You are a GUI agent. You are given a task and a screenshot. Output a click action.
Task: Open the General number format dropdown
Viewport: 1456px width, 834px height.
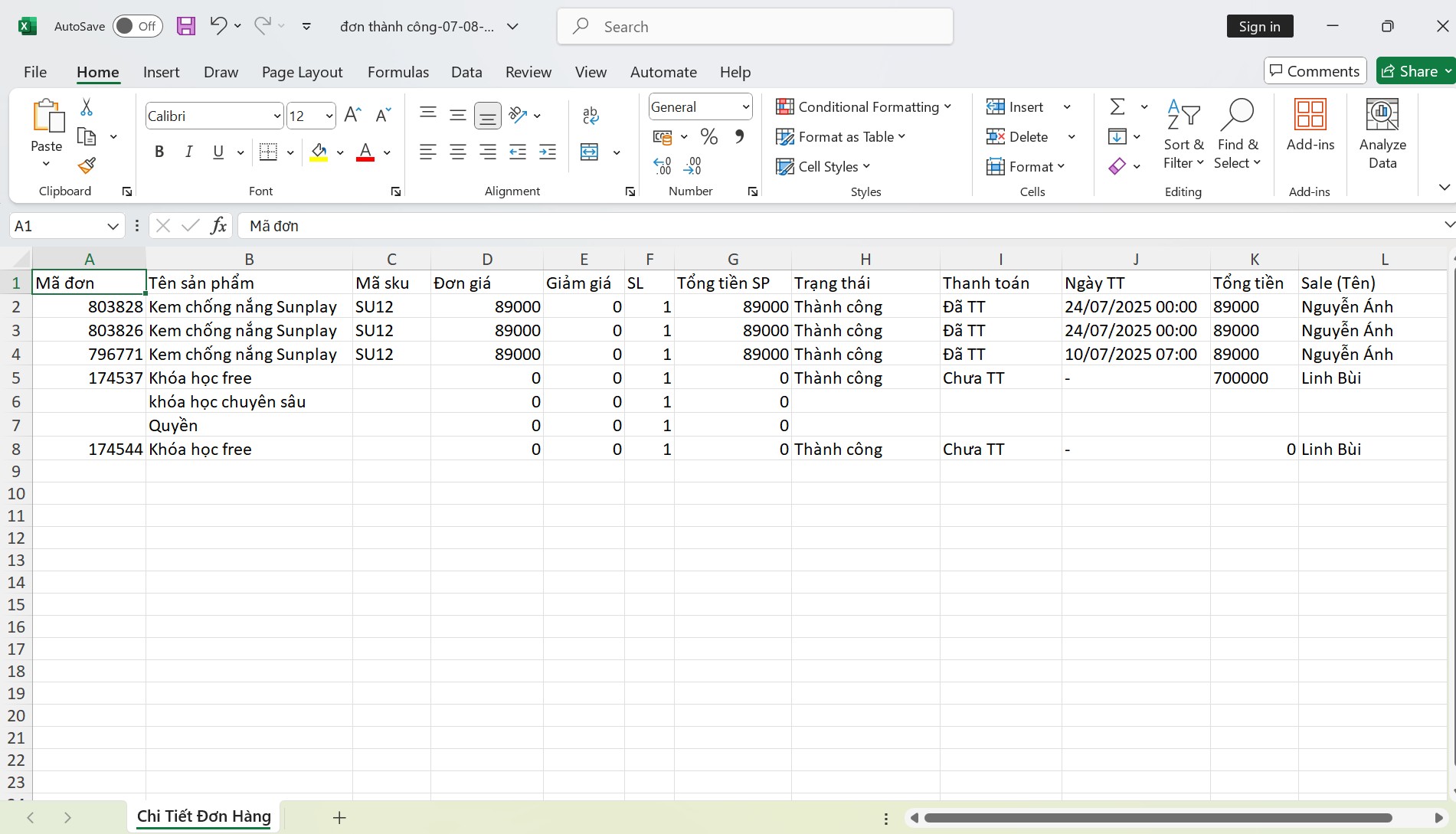point(745,107)
